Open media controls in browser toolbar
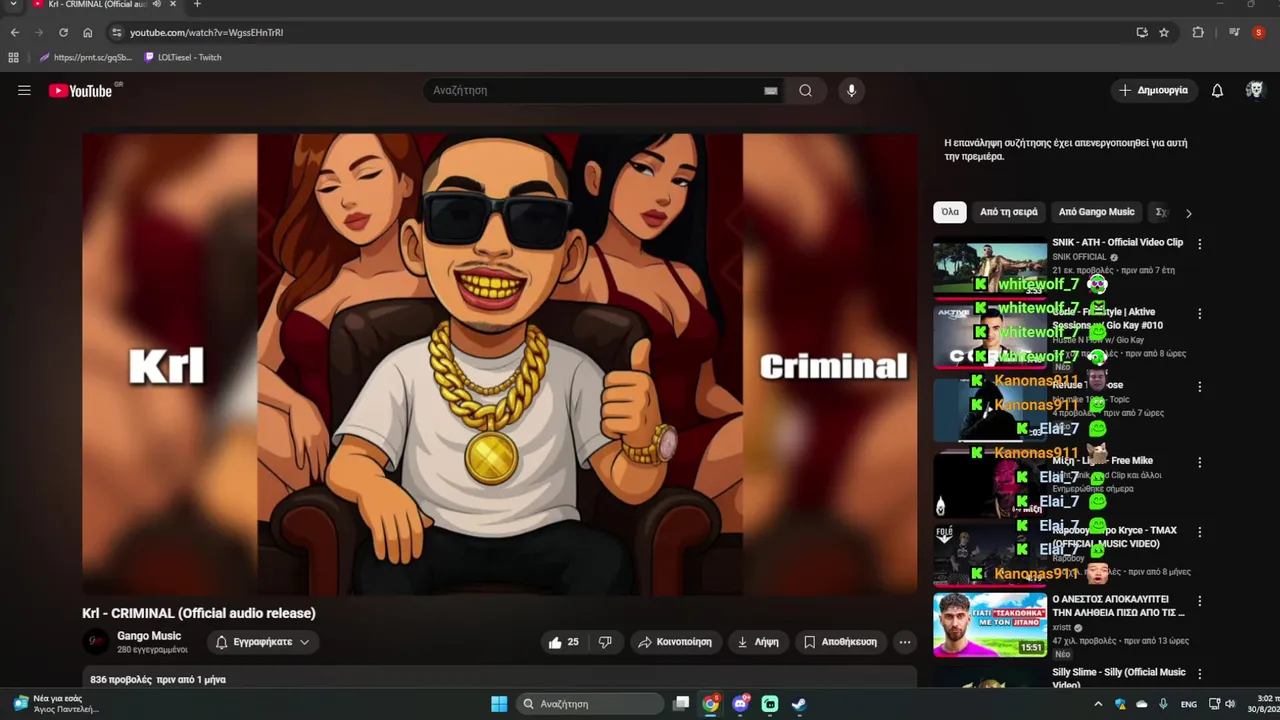This screenshot has width=1280, height=720. 1232,32
